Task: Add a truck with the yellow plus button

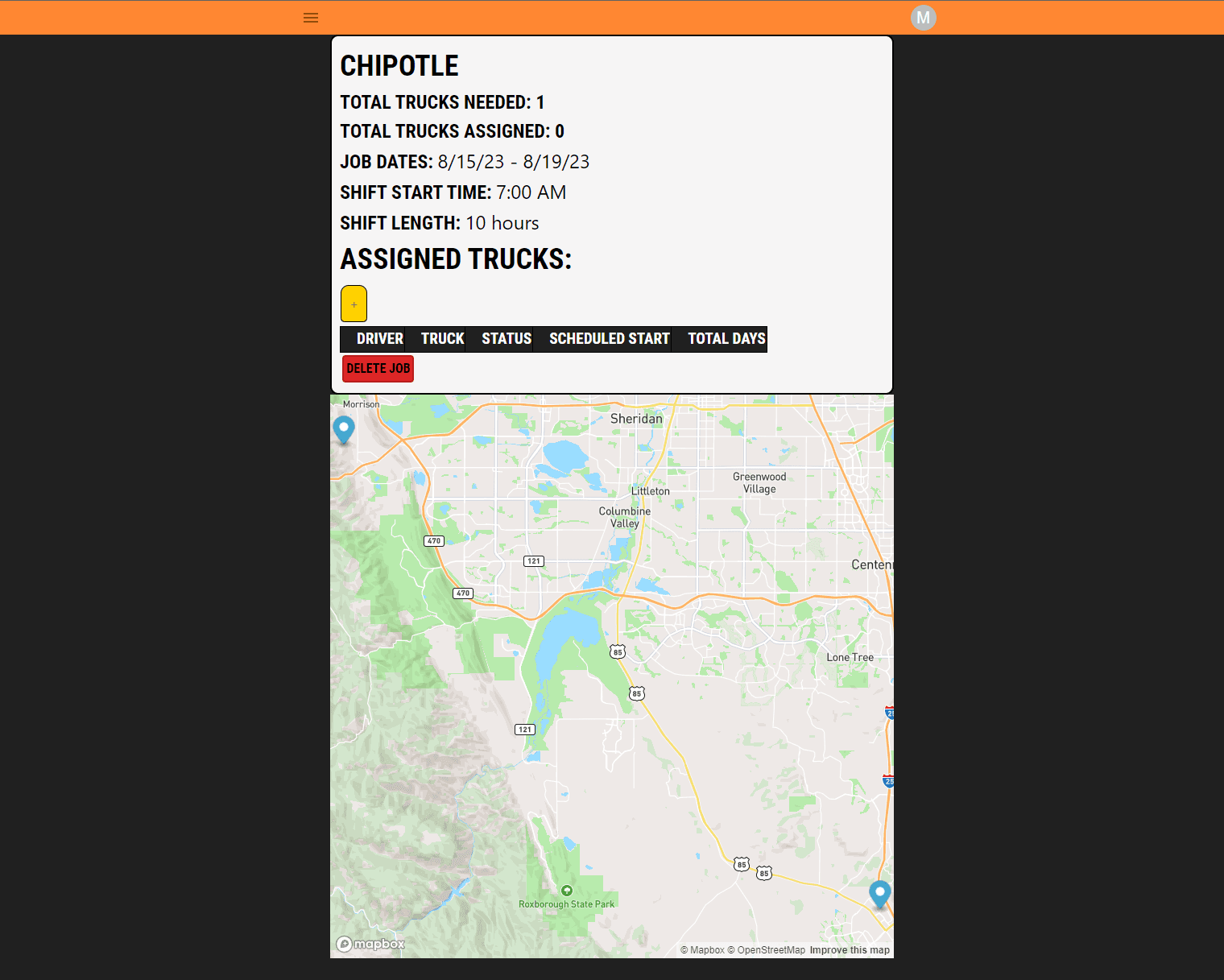Action: click(x=354, y=304)
